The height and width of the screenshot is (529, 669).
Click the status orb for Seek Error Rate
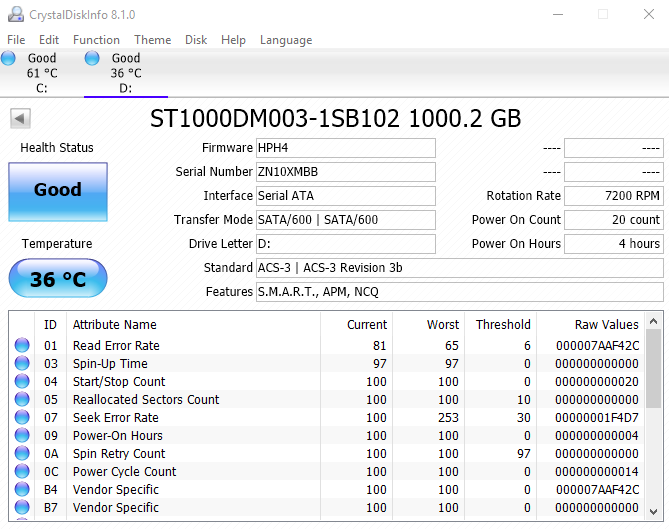(22, 417)
